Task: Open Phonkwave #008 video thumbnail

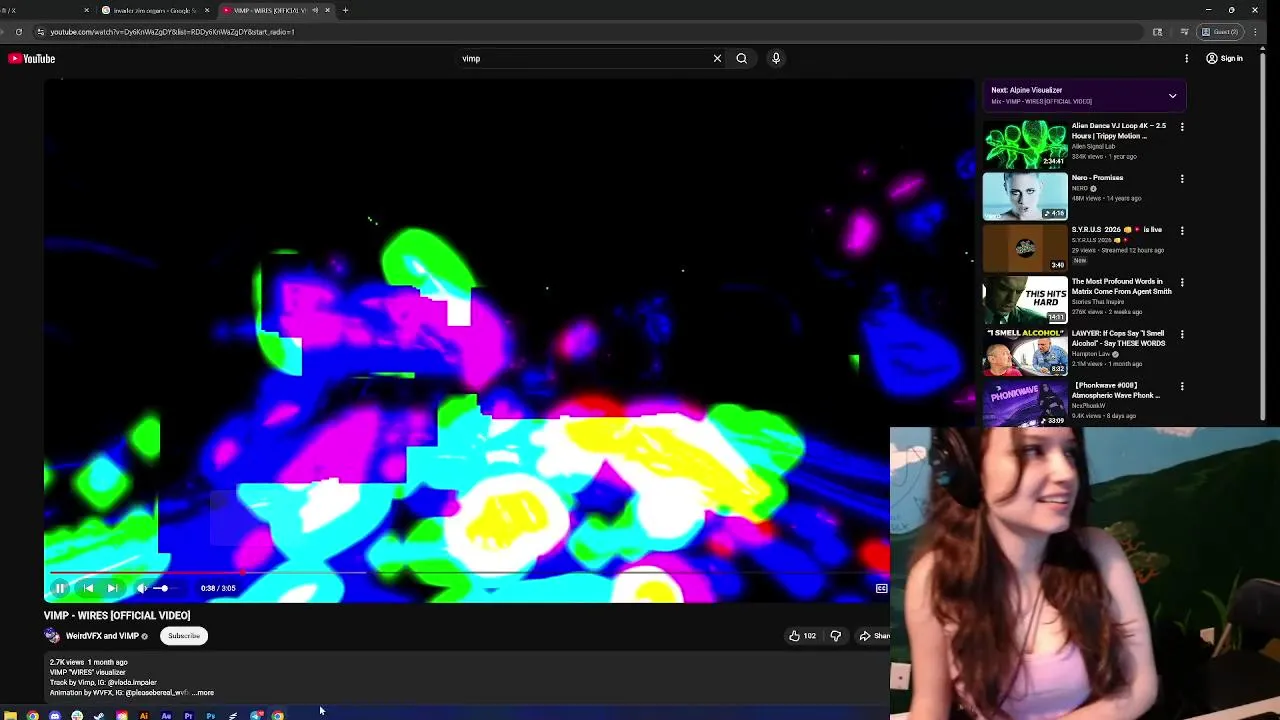Action: pos(1025,404)
